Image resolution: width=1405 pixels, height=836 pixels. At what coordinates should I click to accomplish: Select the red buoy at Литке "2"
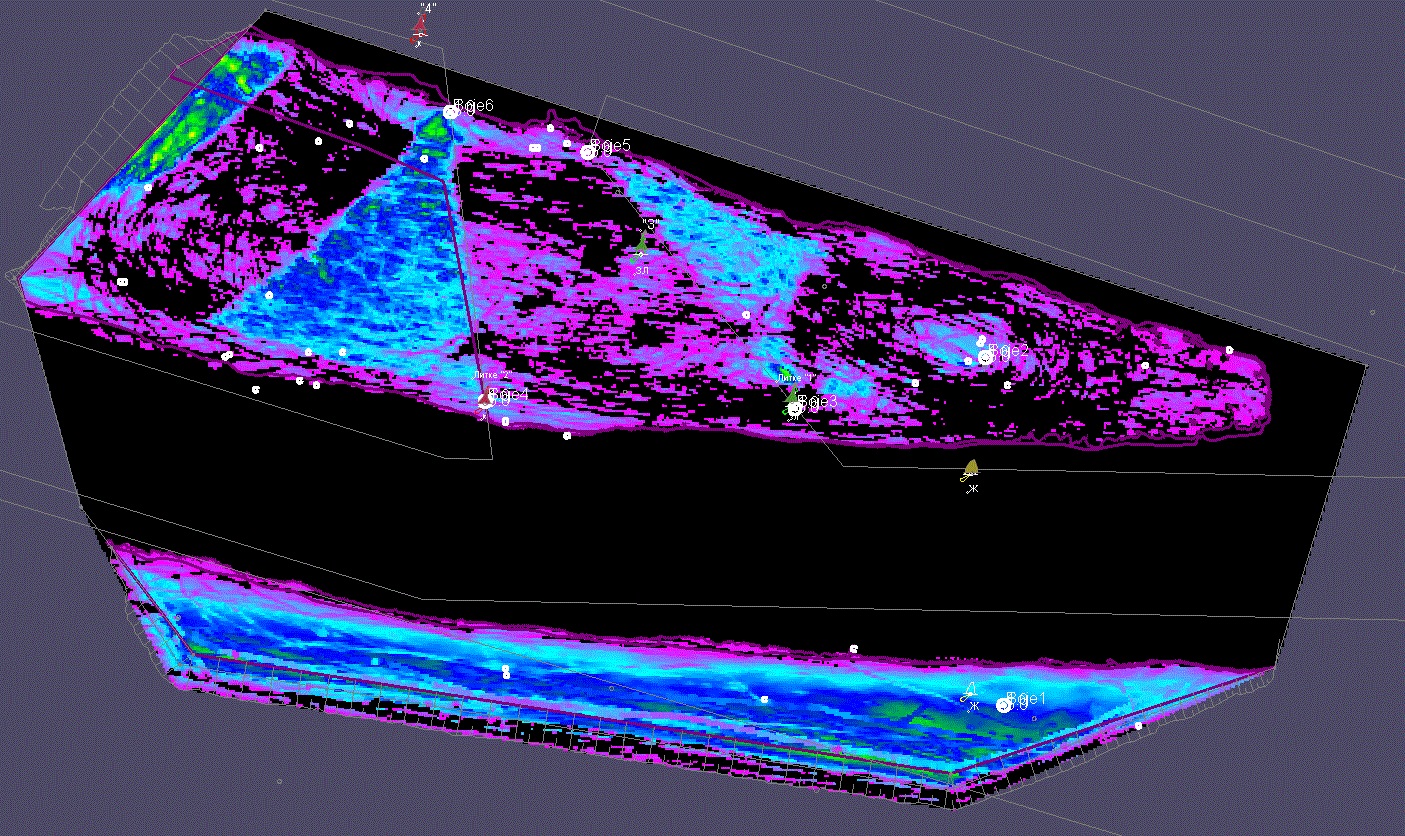coord(485,401)
